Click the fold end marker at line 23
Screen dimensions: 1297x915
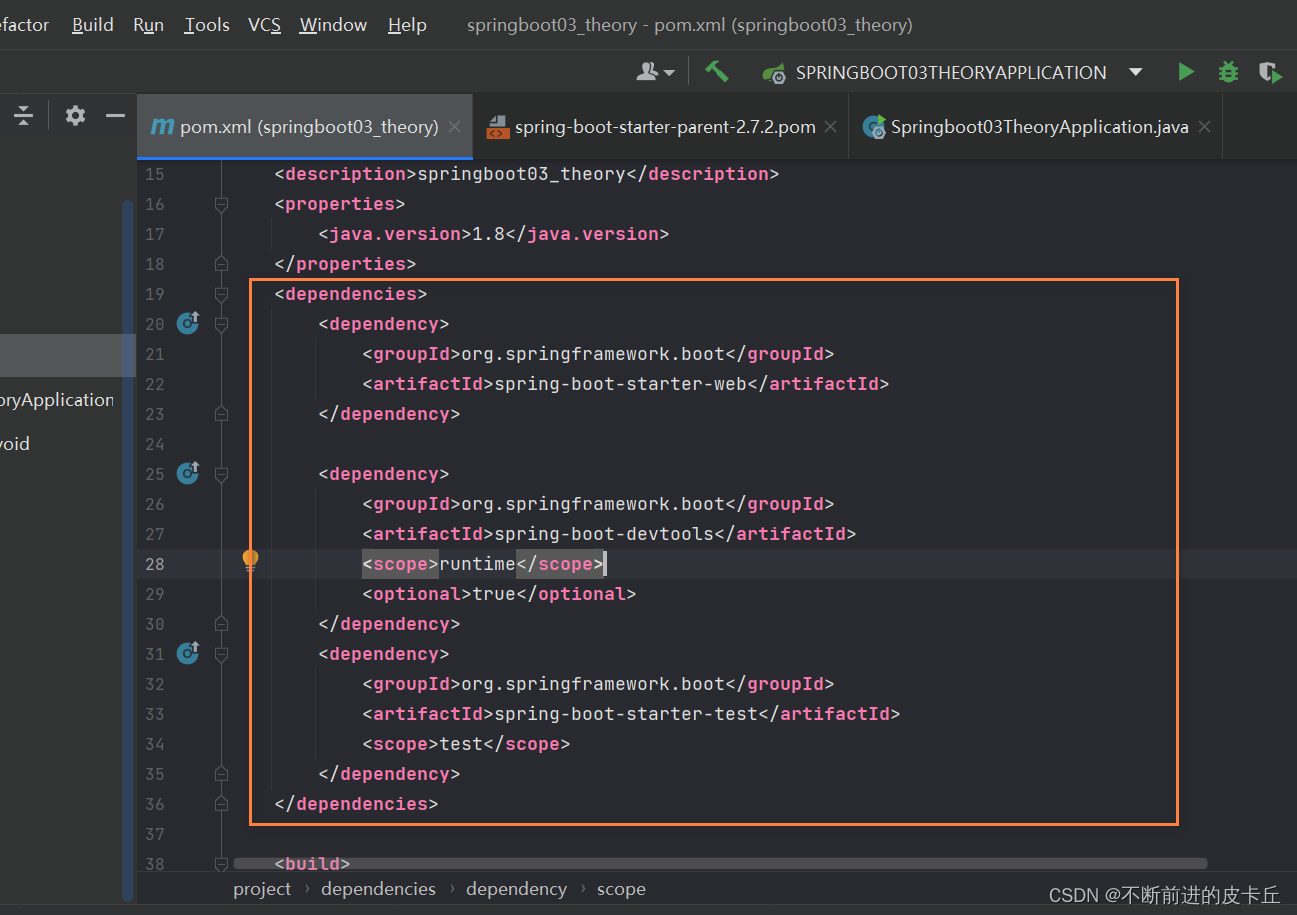221,414
